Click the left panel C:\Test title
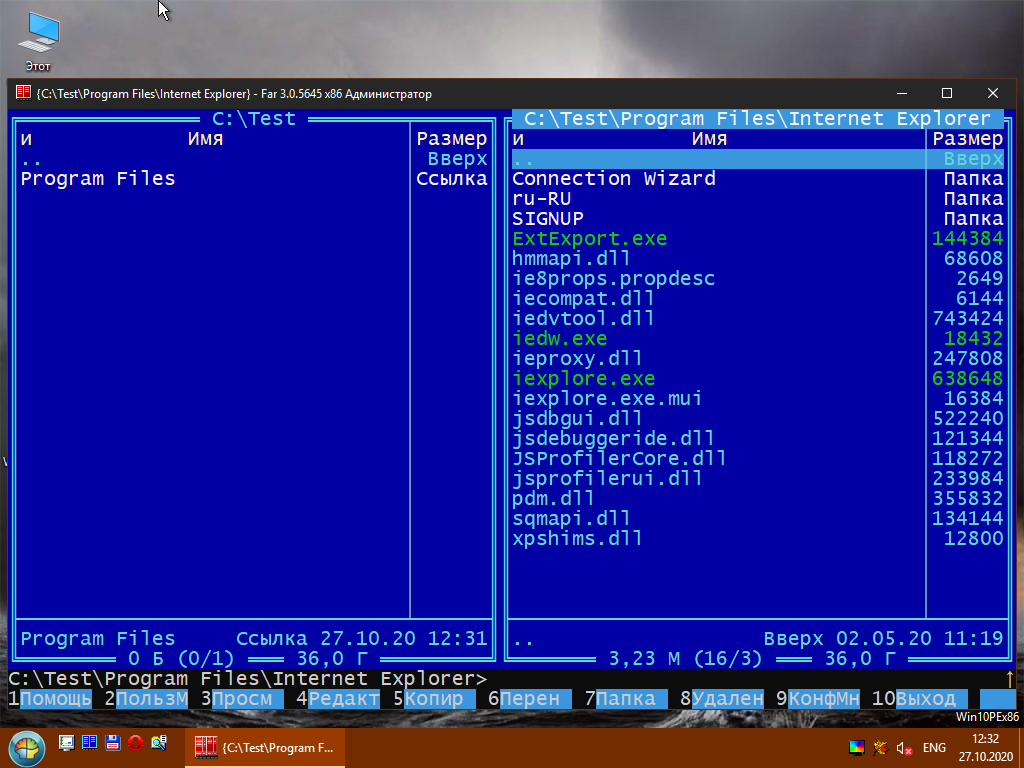The height and width of the screenshot is (768, 1024). click(254, 119)
